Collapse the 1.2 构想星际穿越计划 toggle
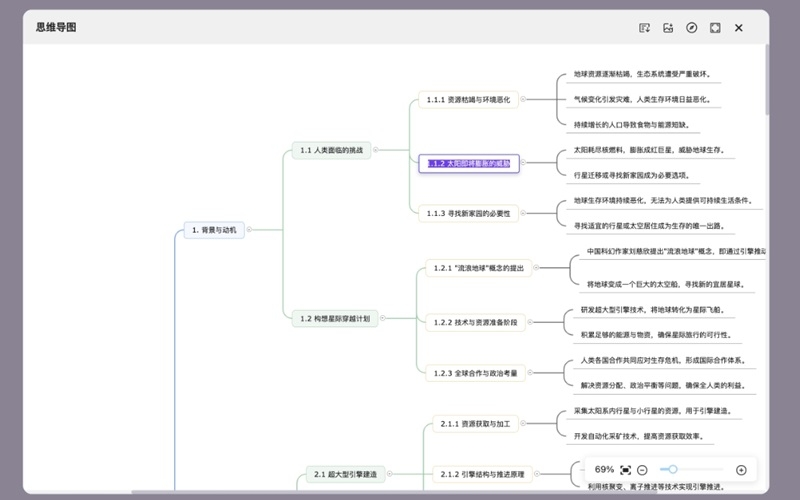The width and height of the screenshot is (800, 500). [x=383, y=318]
